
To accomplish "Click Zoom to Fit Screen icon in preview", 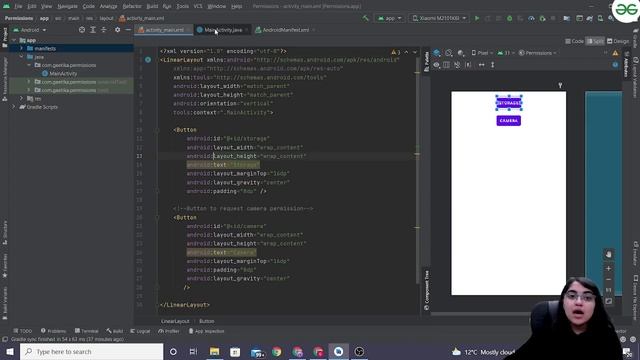I will tap(609, 301).
